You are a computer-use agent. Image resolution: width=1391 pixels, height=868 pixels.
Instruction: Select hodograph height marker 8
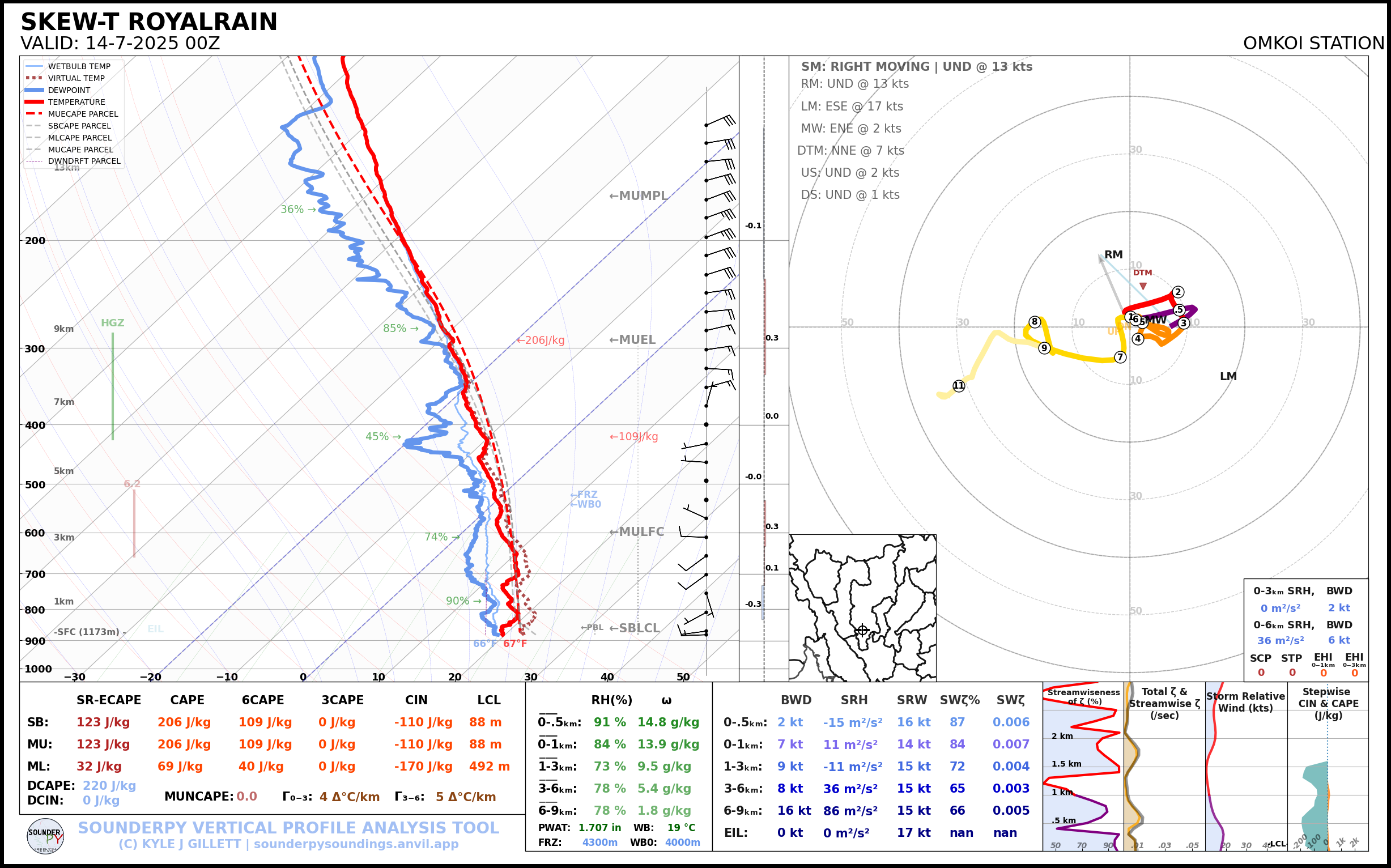[x=1035, y=321]
